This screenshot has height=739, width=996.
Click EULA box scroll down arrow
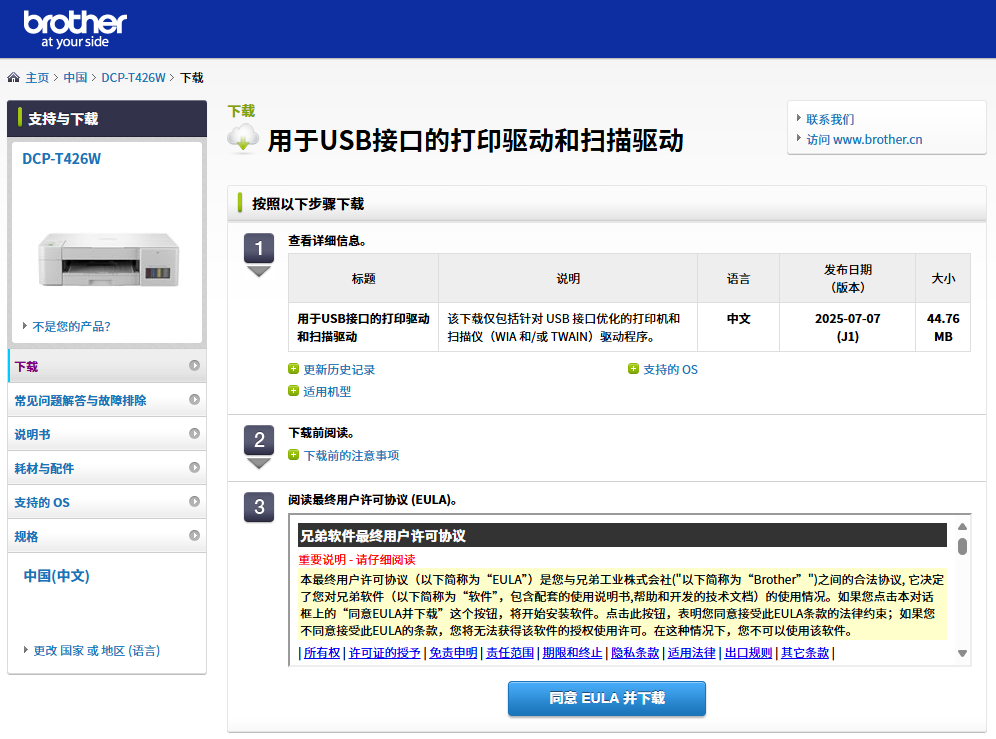point(962,653)
